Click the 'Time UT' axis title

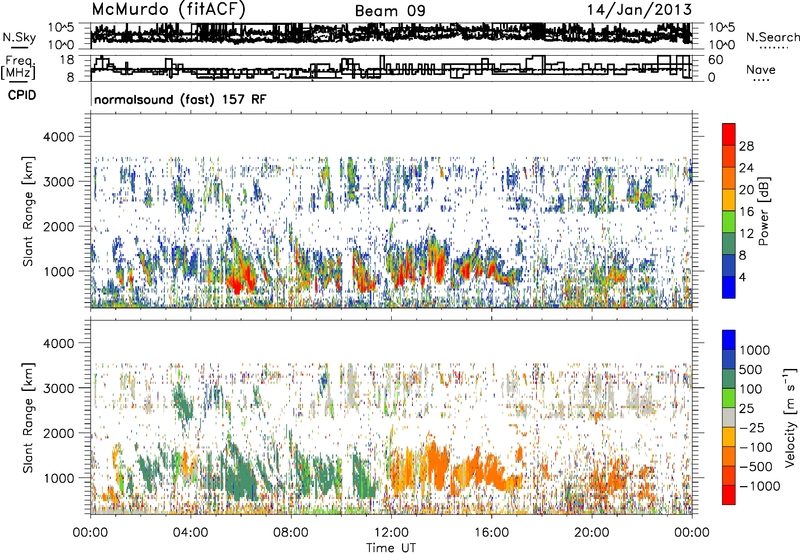click(391, 547)
